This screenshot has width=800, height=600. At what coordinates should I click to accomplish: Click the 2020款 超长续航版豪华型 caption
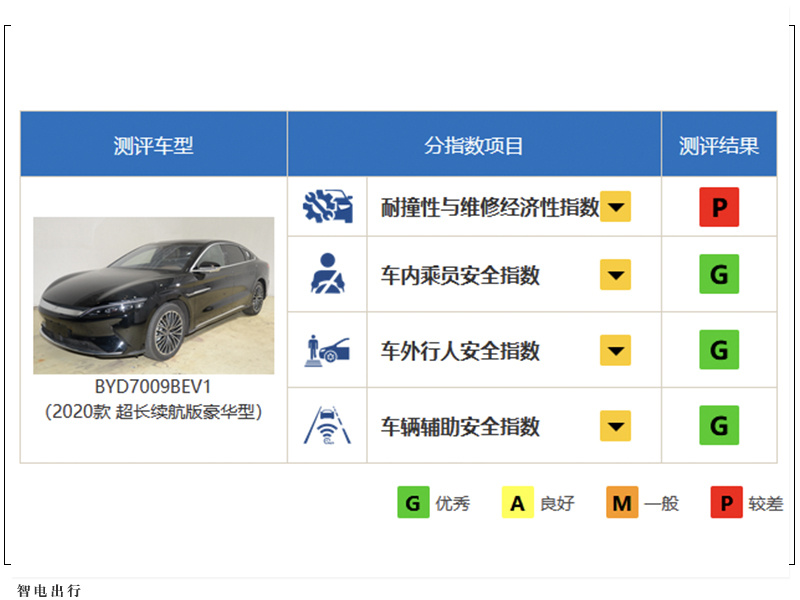pyautogui.click(x=154, y=412)
